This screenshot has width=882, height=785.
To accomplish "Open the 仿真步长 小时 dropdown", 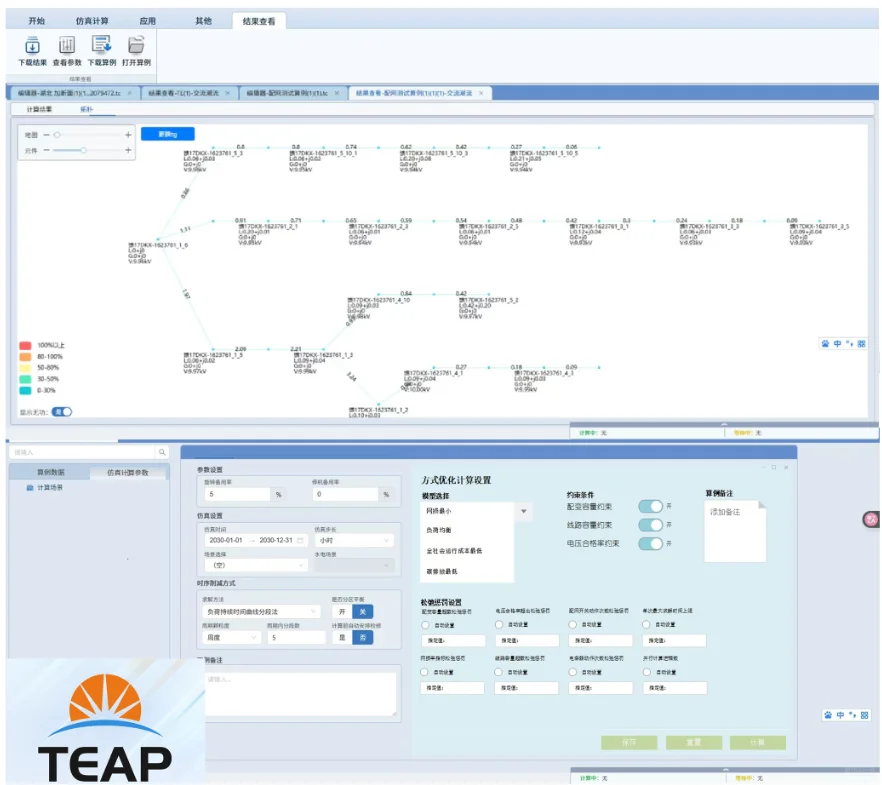I will pos(354,540).
